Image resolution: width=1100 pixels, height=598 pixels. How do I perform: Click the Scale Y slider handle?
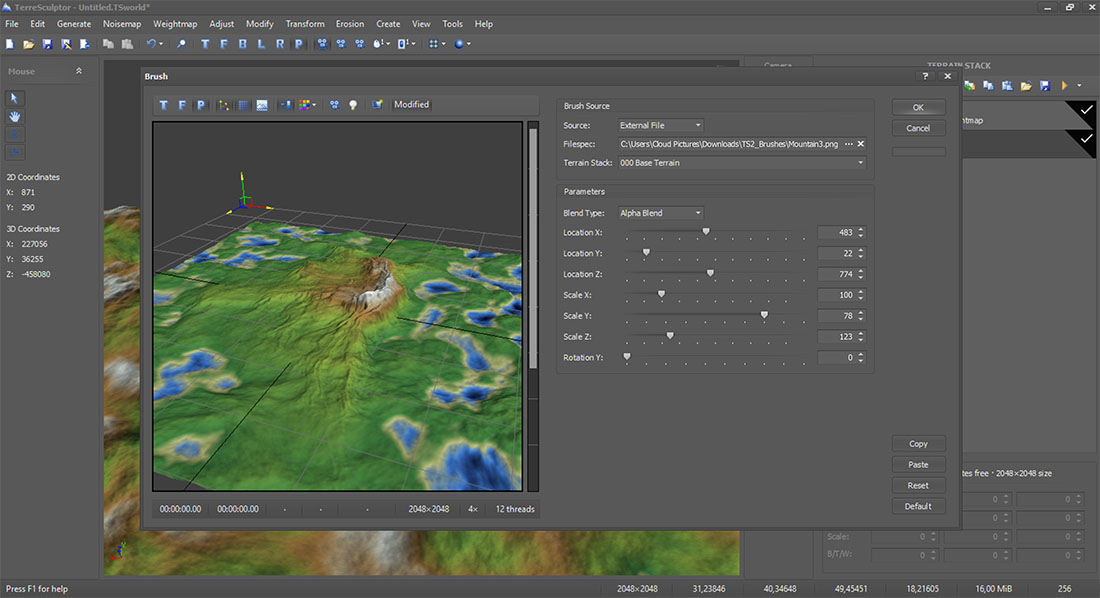pyautogui.click(x=764, y=316)
